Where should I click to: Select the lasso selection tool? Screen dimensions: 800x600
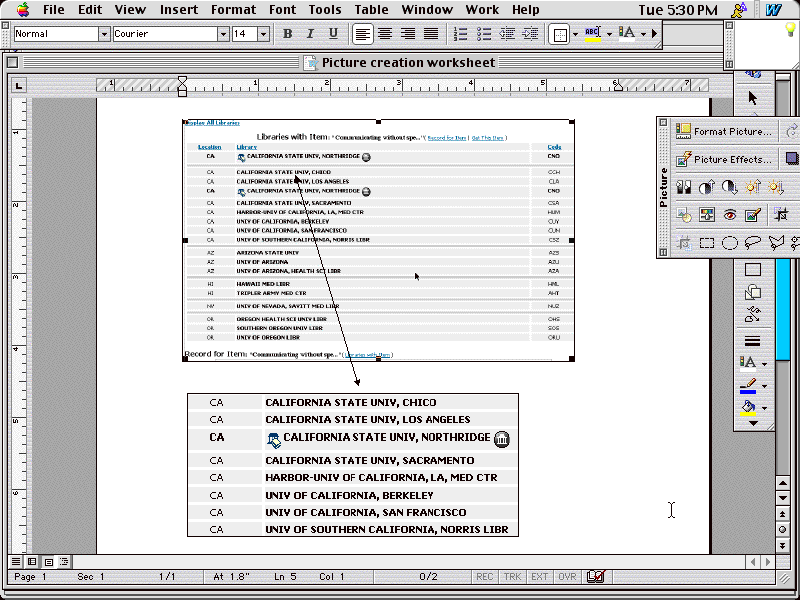pos(753,243)
